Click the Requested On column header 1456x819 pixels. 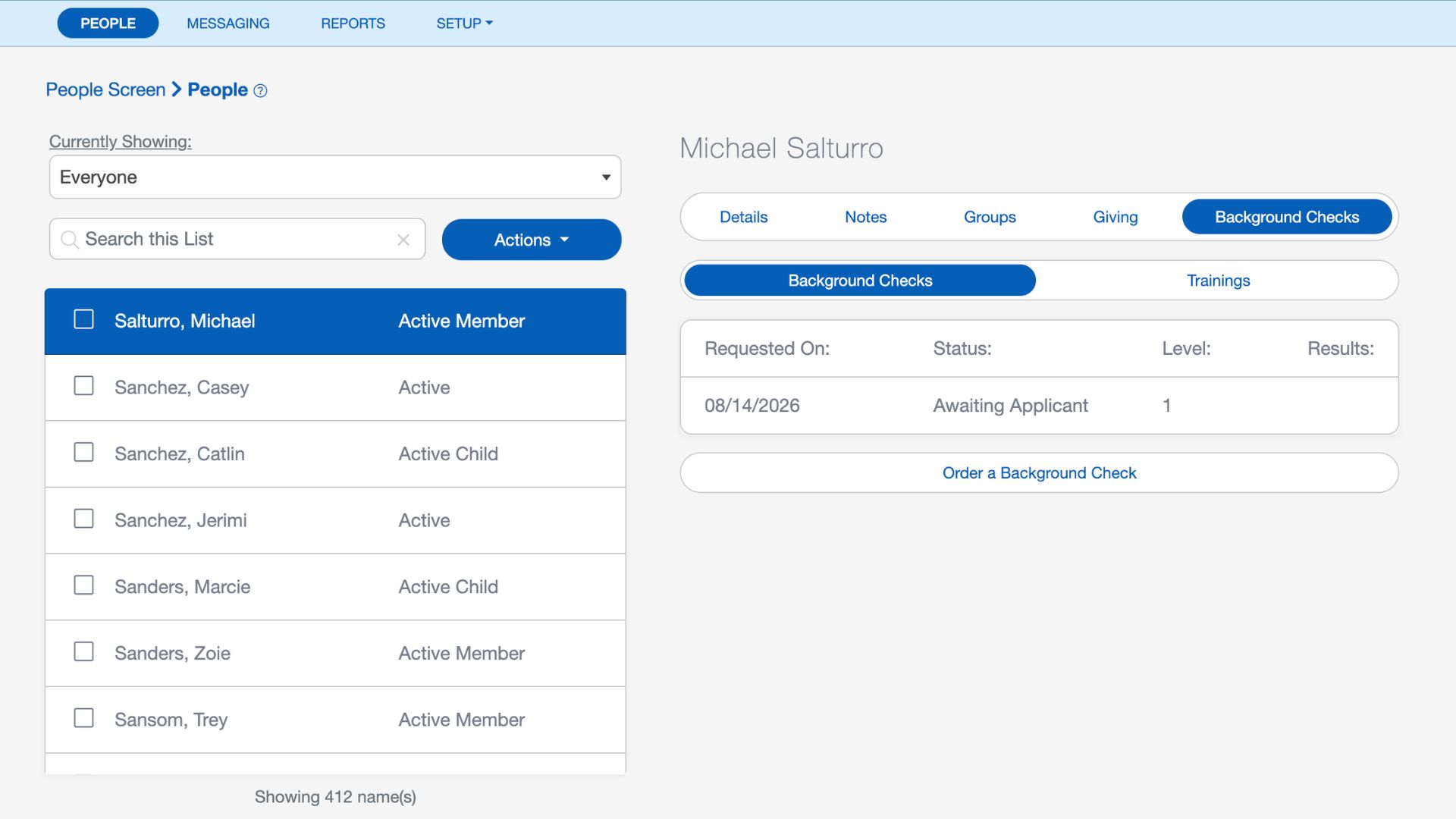click(x=767, y=349)
